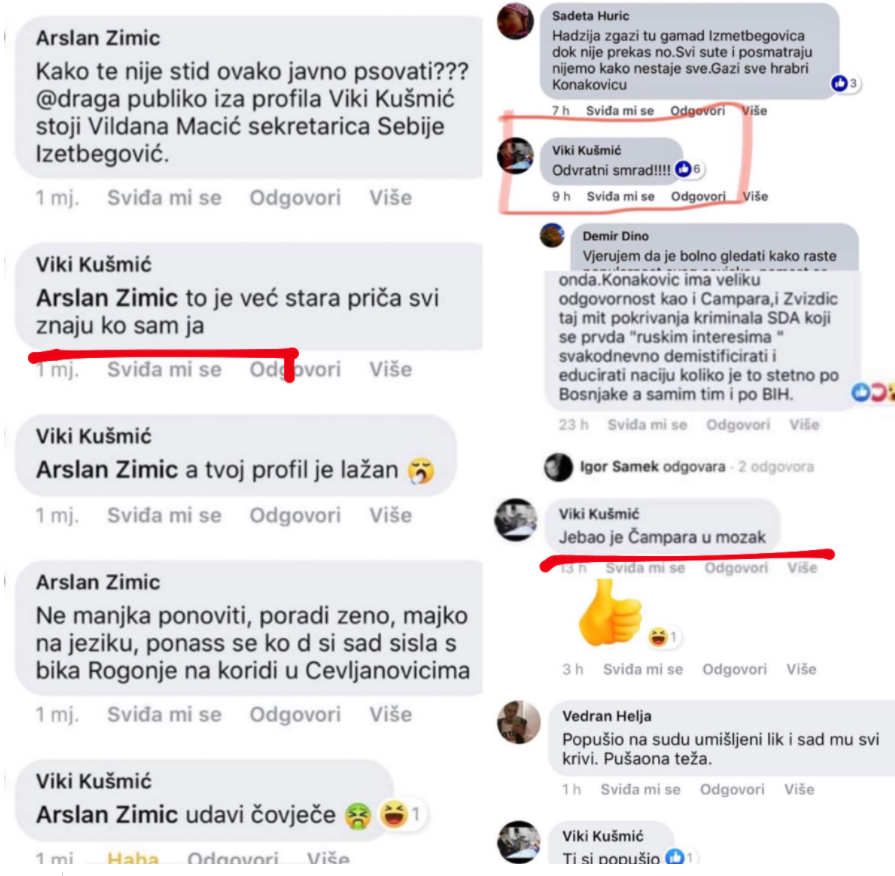Open Sadeta Huric's profile picture
This screenshot has height=876, width=895.
515,22
